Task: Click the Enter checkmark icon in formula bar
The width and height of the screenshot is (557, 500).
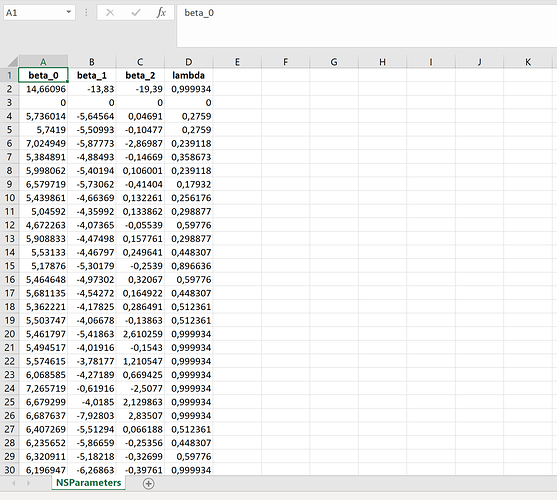Action: click(136, 13)
